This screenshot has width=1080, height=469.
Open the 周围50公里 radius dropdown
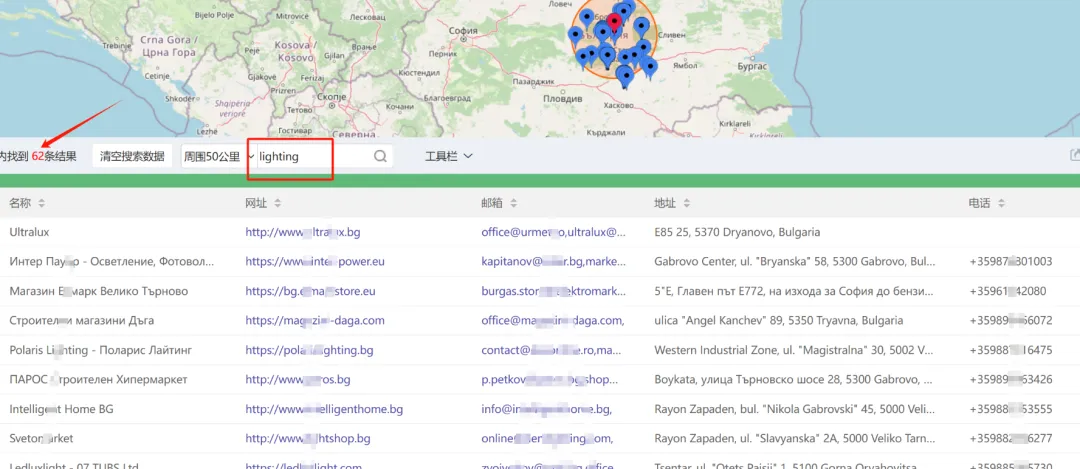tap(218, 156)
